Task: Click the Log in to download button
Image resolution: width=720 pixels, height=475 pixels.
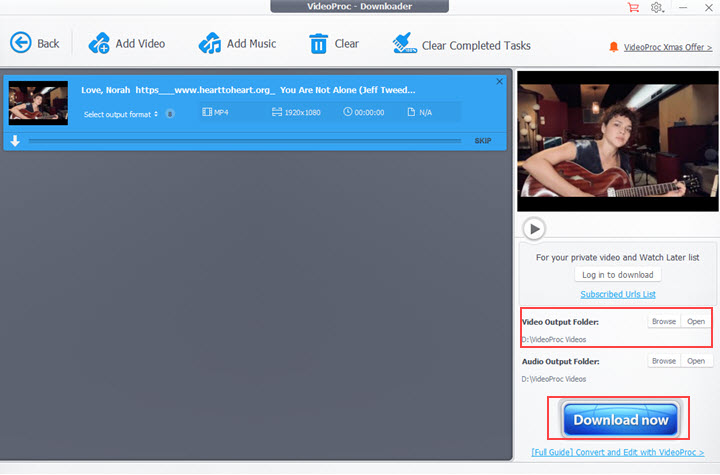Action: (x=618, y=275)
